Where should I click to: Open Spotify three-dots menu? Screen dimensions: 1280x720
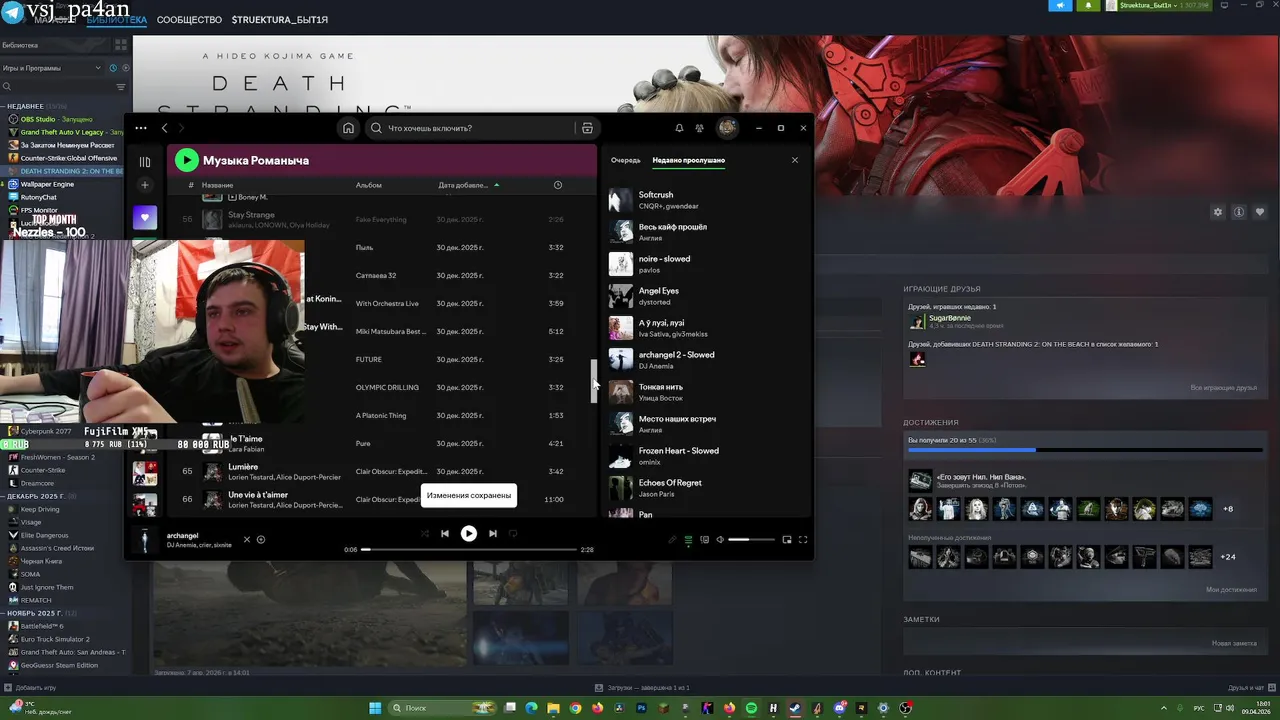(141, 128)
